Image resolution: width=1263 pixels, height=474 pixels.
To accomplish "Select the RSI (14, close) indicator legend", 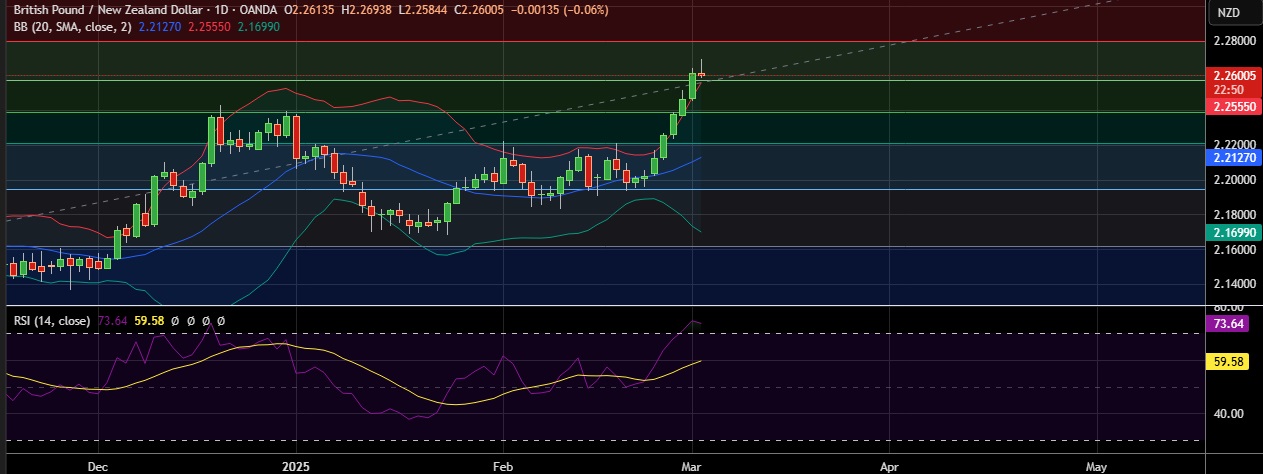I will (50, 321).
